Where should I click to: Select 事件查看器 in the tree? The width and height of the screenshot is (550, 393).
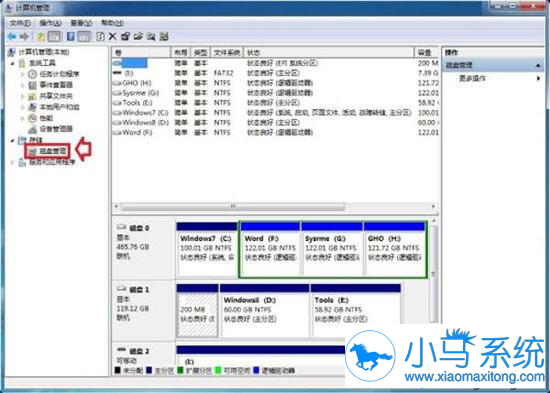tap(56, 85)
